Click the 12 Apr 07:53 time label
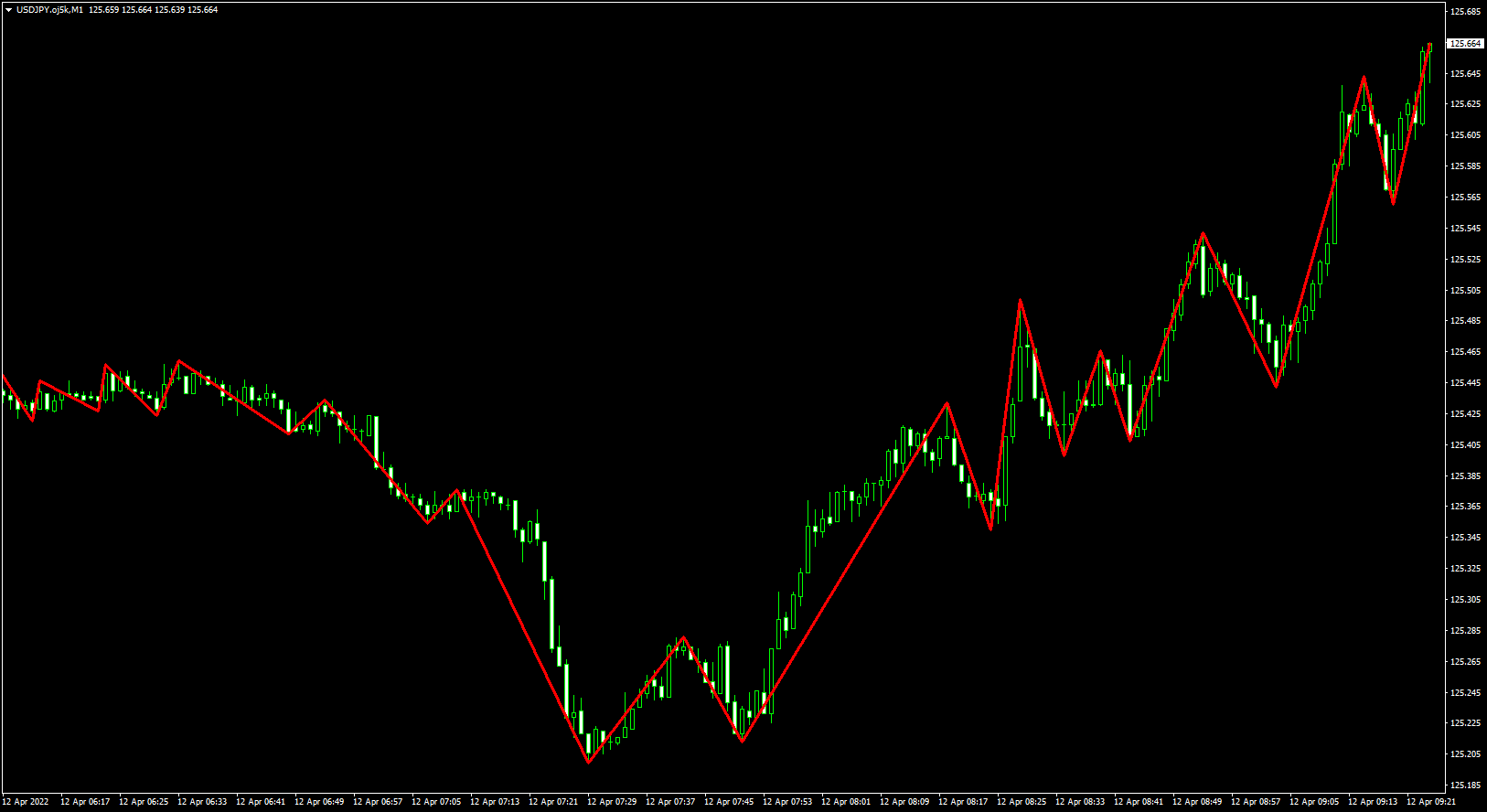This screenshot has width=1487, height=812. click(x=787, y=802)
